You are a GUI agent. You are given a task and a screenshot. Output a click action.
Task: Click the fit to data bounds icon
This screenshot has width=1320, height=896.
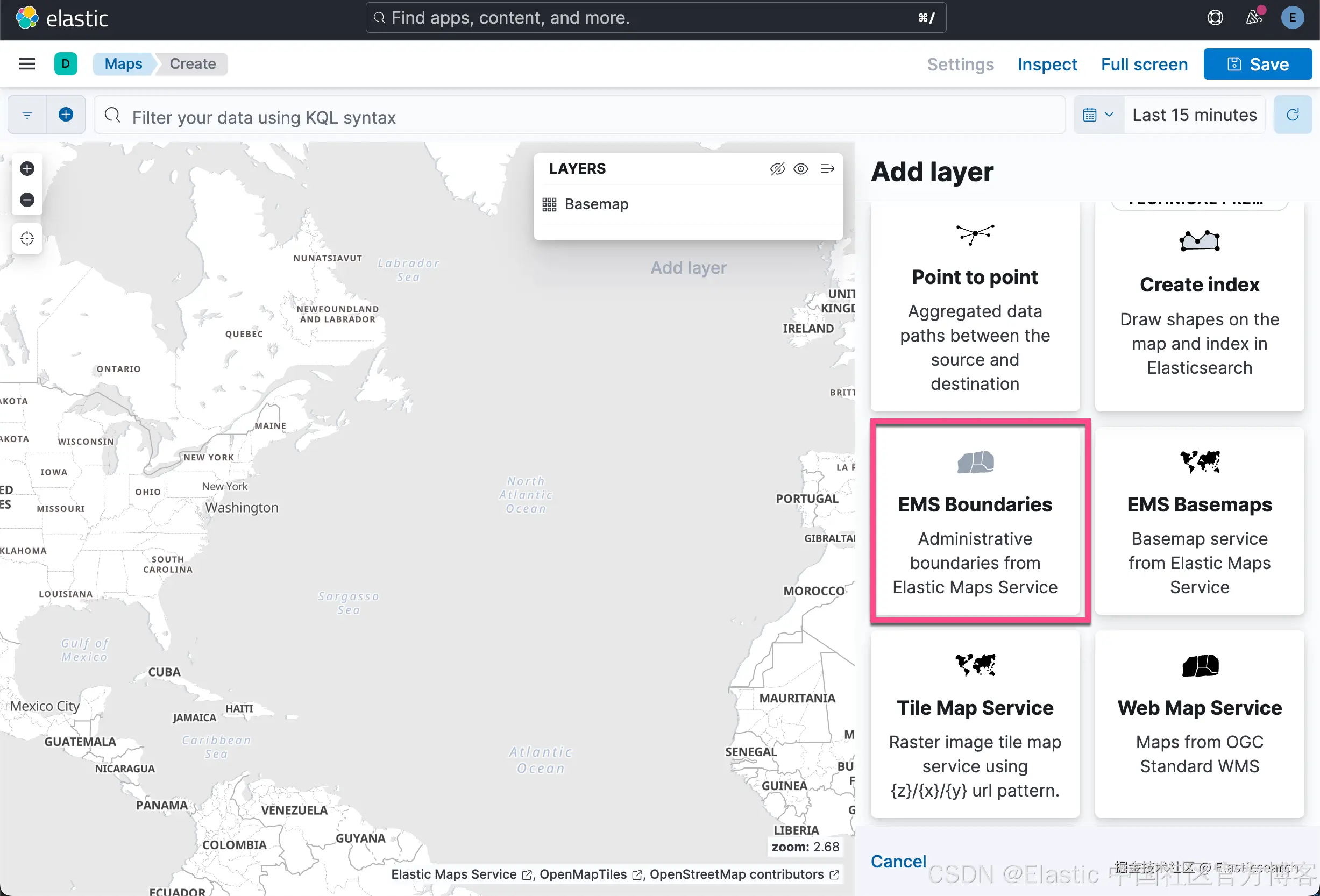click(x=27, y=238)
